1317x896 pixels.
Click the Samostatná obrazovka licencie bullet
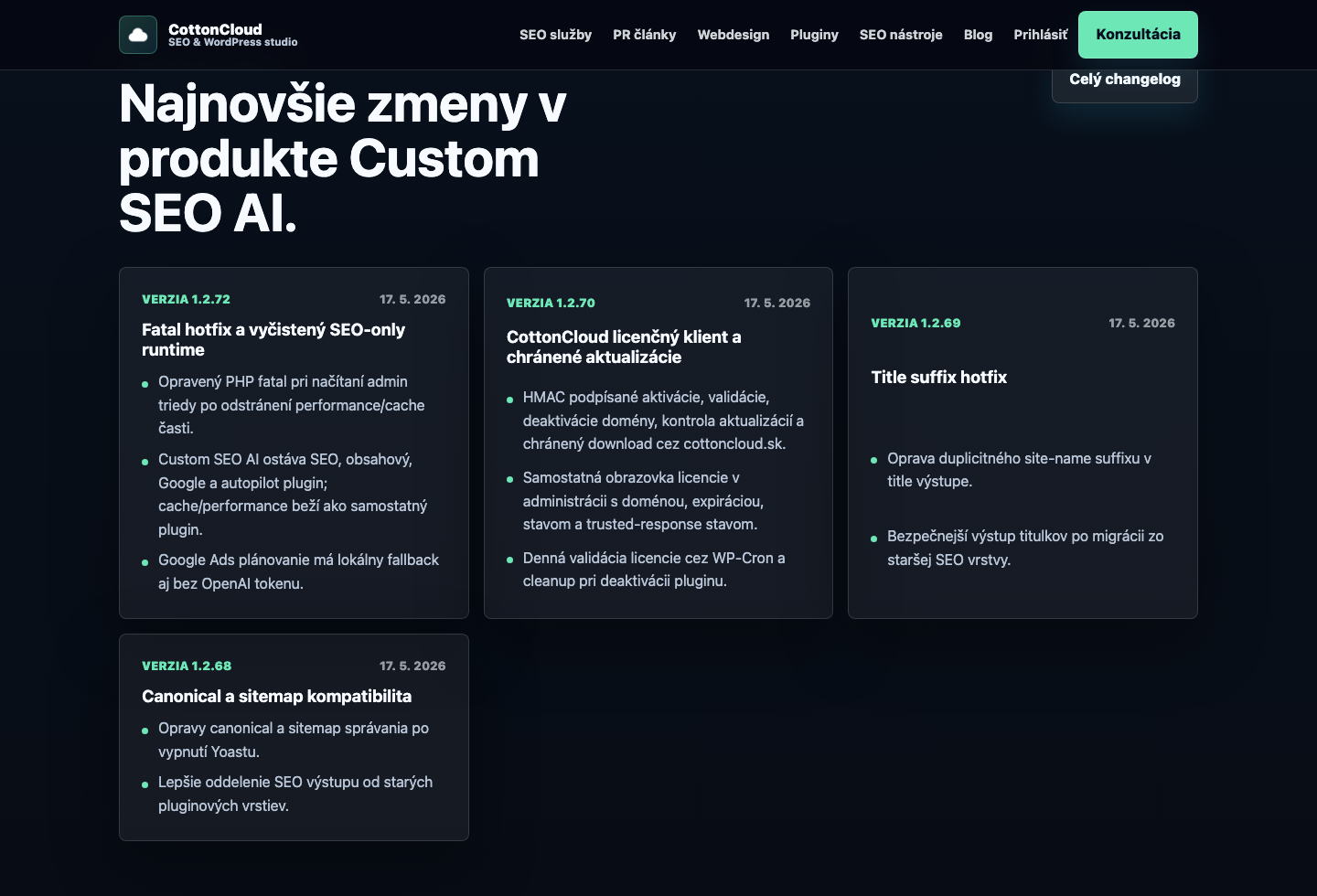click(643, 501)
